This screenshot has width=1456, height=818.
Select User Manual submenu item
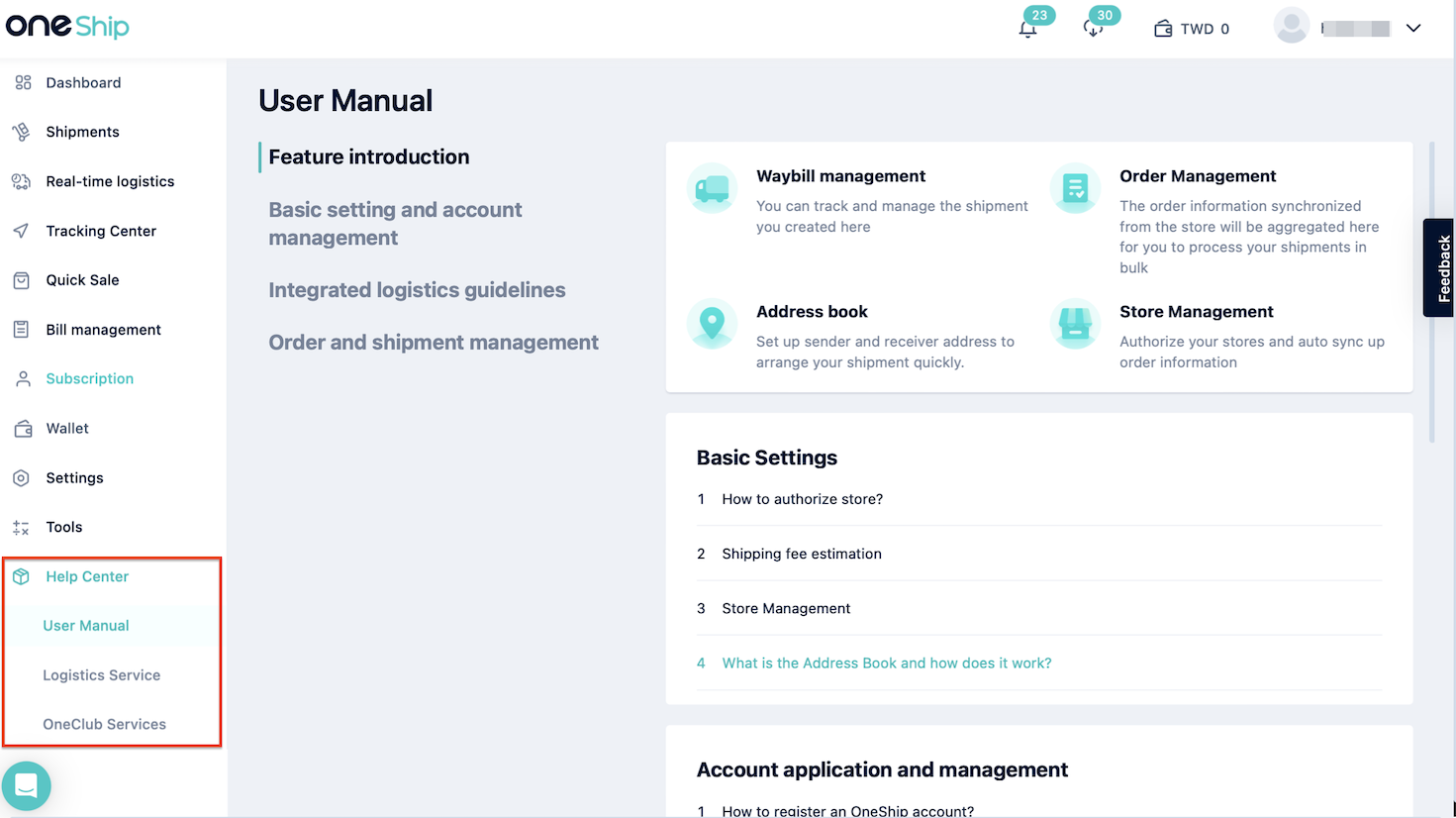tap(86, 626)
